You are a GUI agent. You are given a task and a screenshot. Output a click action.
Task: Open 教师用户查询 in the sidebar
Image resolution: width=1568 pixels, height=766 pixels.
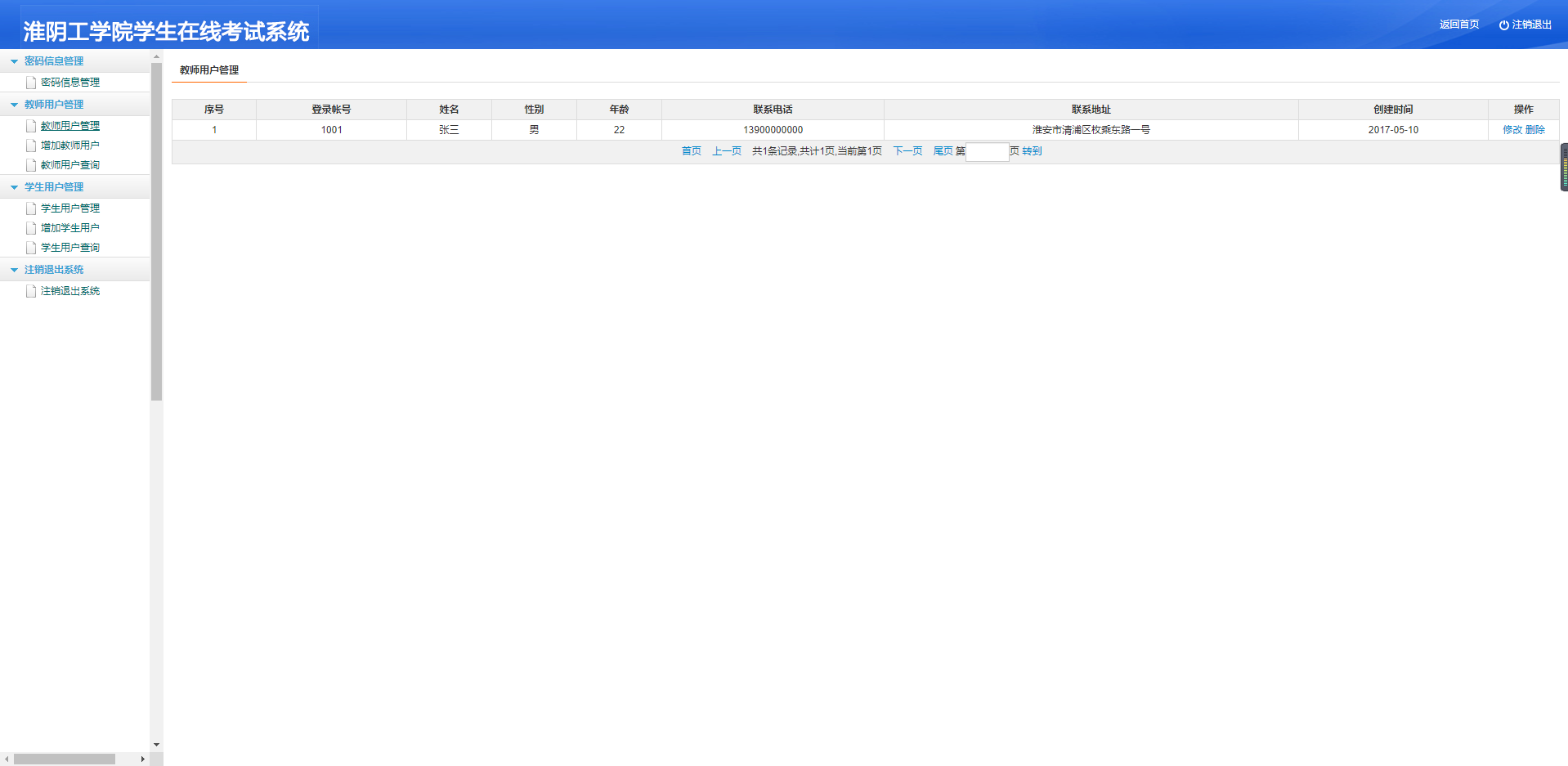point(70,165)
